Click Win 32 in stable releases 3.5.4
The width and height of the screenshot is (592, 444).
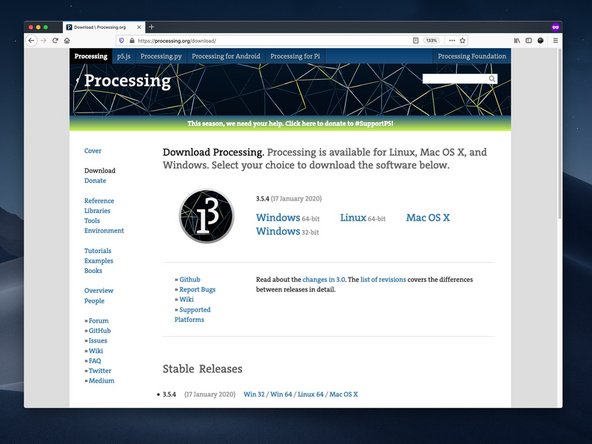point(254,394)
